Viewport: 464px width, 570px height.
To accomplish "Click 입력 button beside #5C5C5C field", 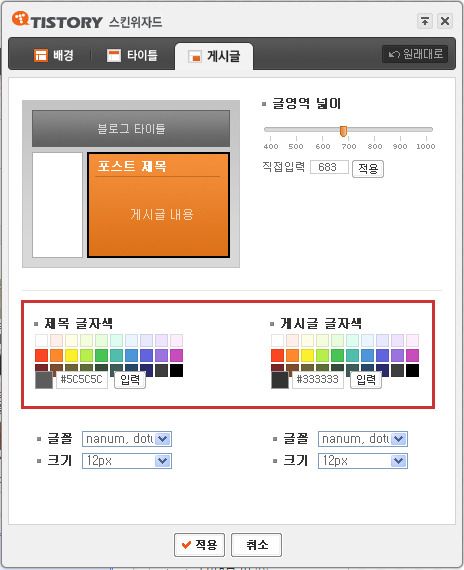I will click(x=130, y=380).
